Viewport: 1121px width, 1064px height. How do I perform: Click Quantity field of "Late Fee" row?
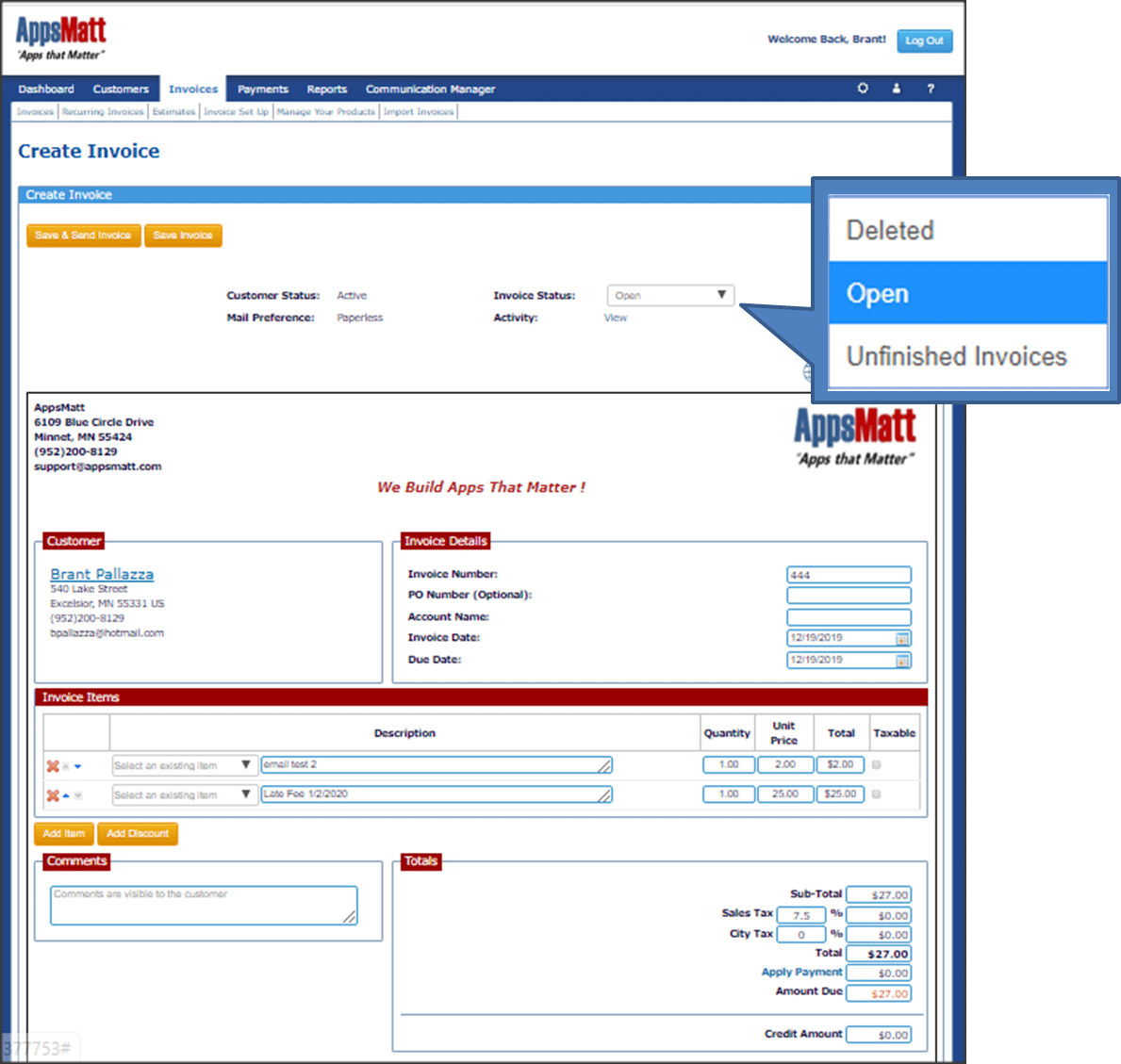[x=729, y=794]
